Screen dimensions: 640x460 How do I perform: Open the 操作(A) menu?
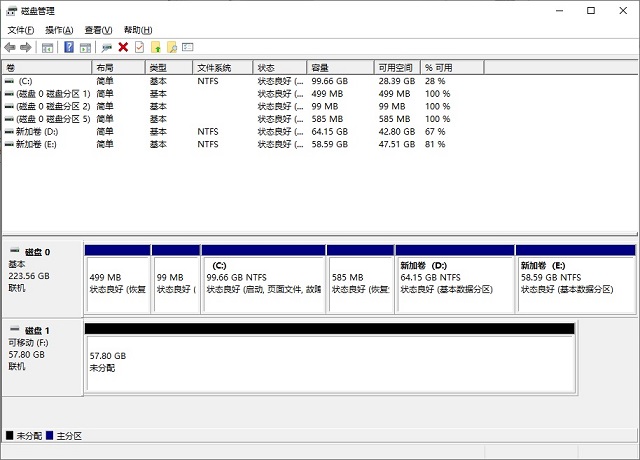pos(59,30)
